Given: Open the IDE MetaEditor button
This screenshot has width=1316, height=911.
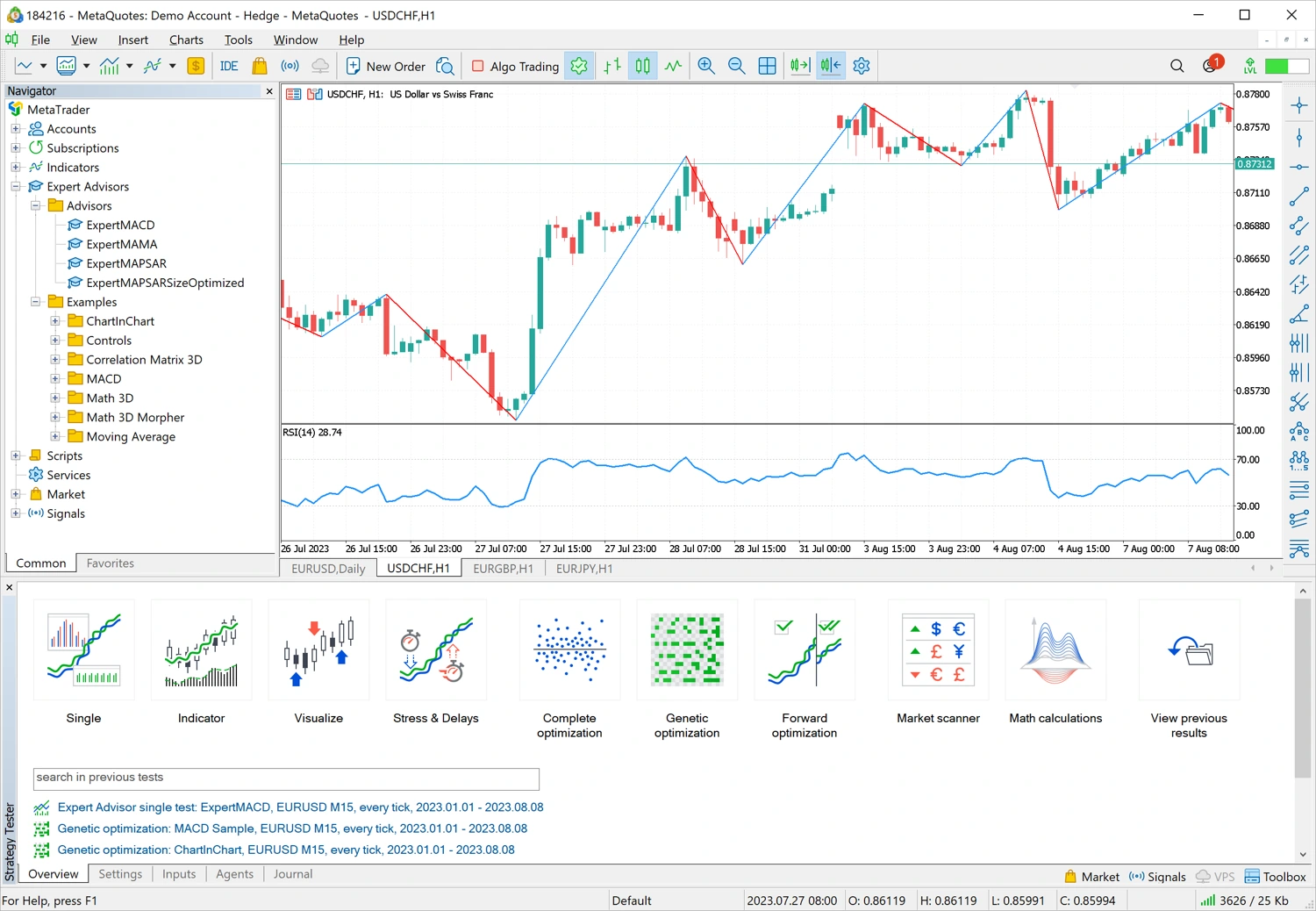Looking at the screenshot, I should click(229, 66).
